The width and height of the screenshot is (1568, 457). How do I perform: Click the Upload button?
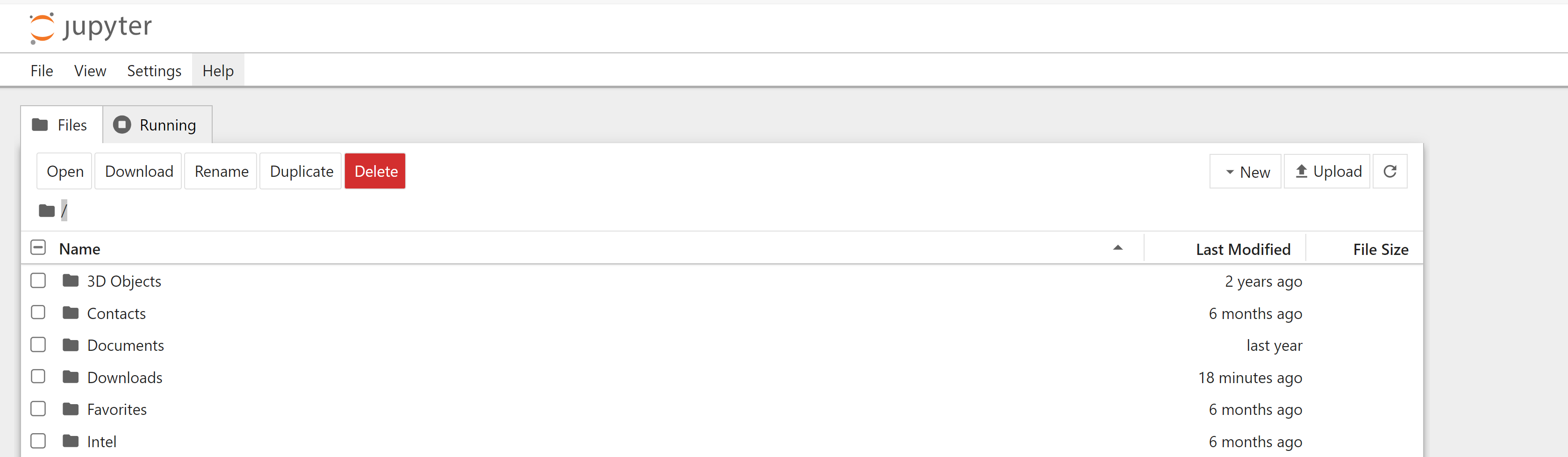coord(1328,172)
